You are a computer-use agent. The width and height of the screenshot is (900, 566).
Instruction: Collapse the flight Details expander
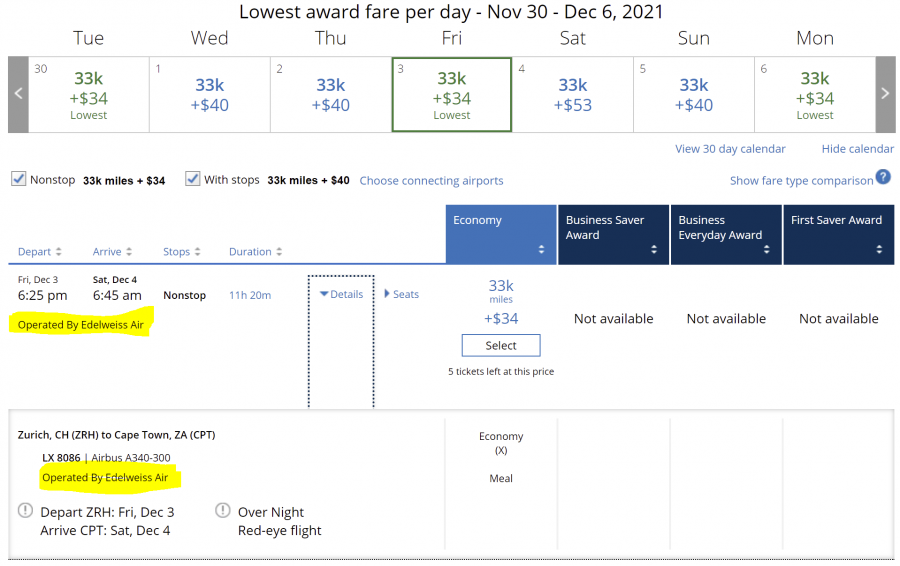pos(341,294)
